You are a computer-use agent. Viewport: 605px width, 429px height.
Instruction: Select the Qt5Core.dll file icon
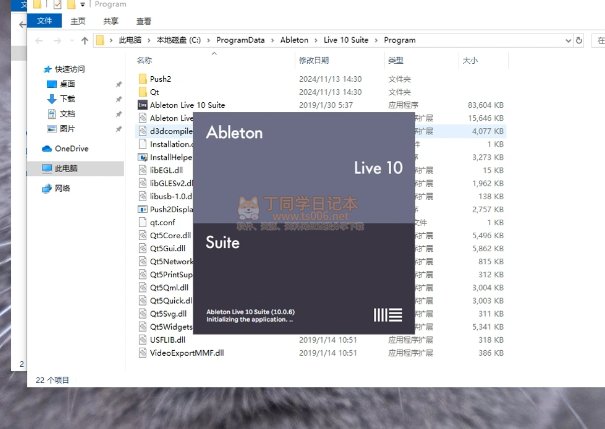tap(143, 235)
